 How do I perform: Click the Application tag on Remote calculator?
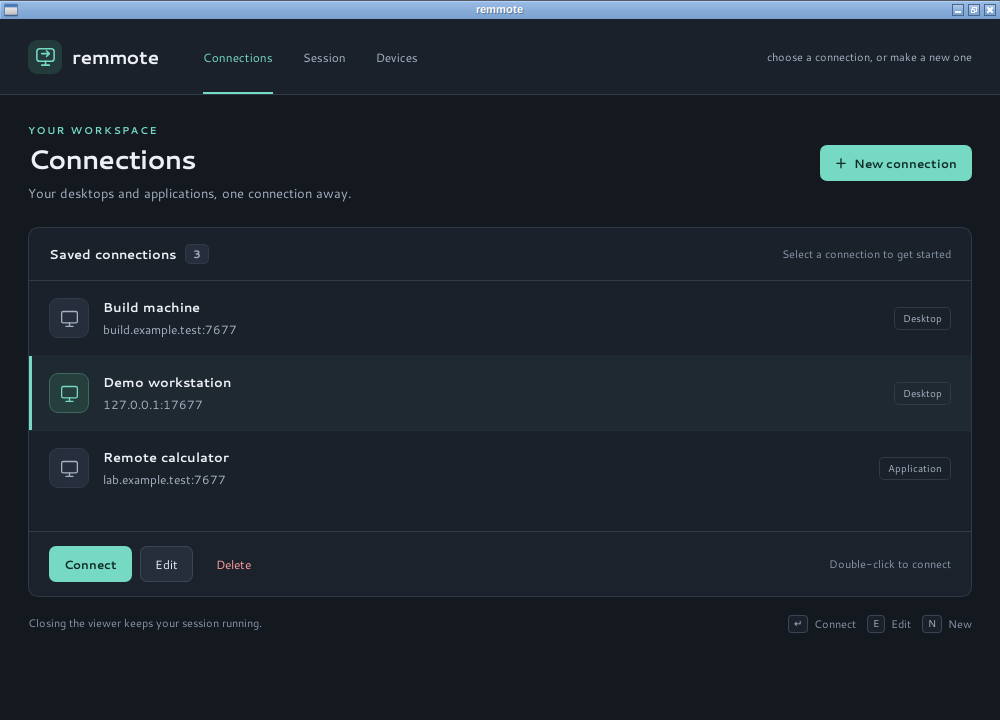915,469
